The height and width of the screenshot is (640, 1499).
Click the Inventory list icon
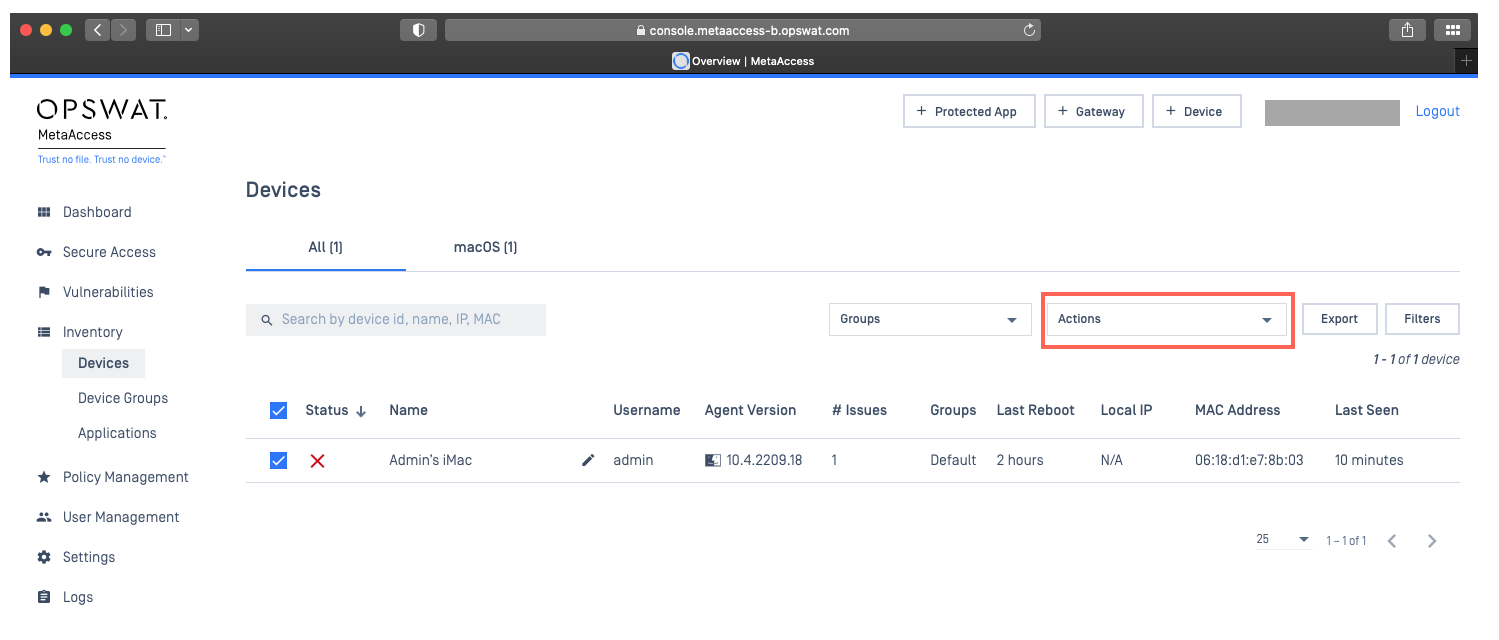pos(44,332)
